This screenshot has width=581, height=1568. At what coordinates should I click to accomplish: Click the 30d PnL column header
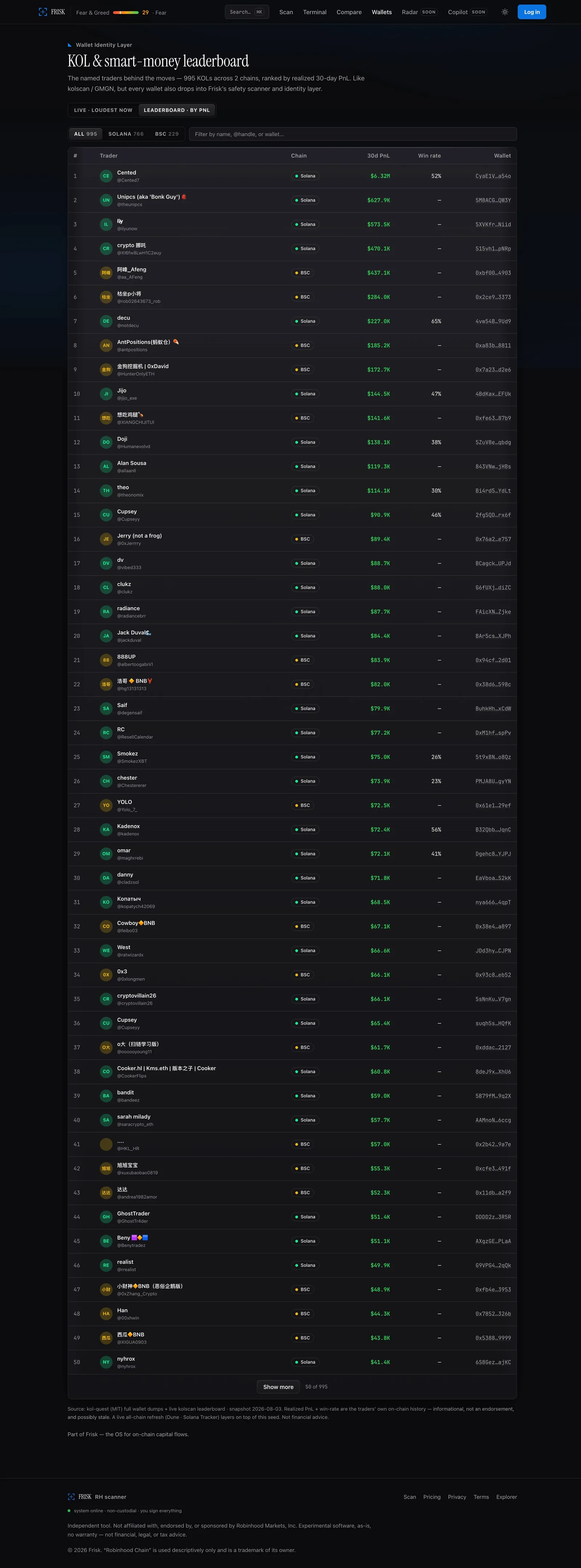(x=378, y=156)
